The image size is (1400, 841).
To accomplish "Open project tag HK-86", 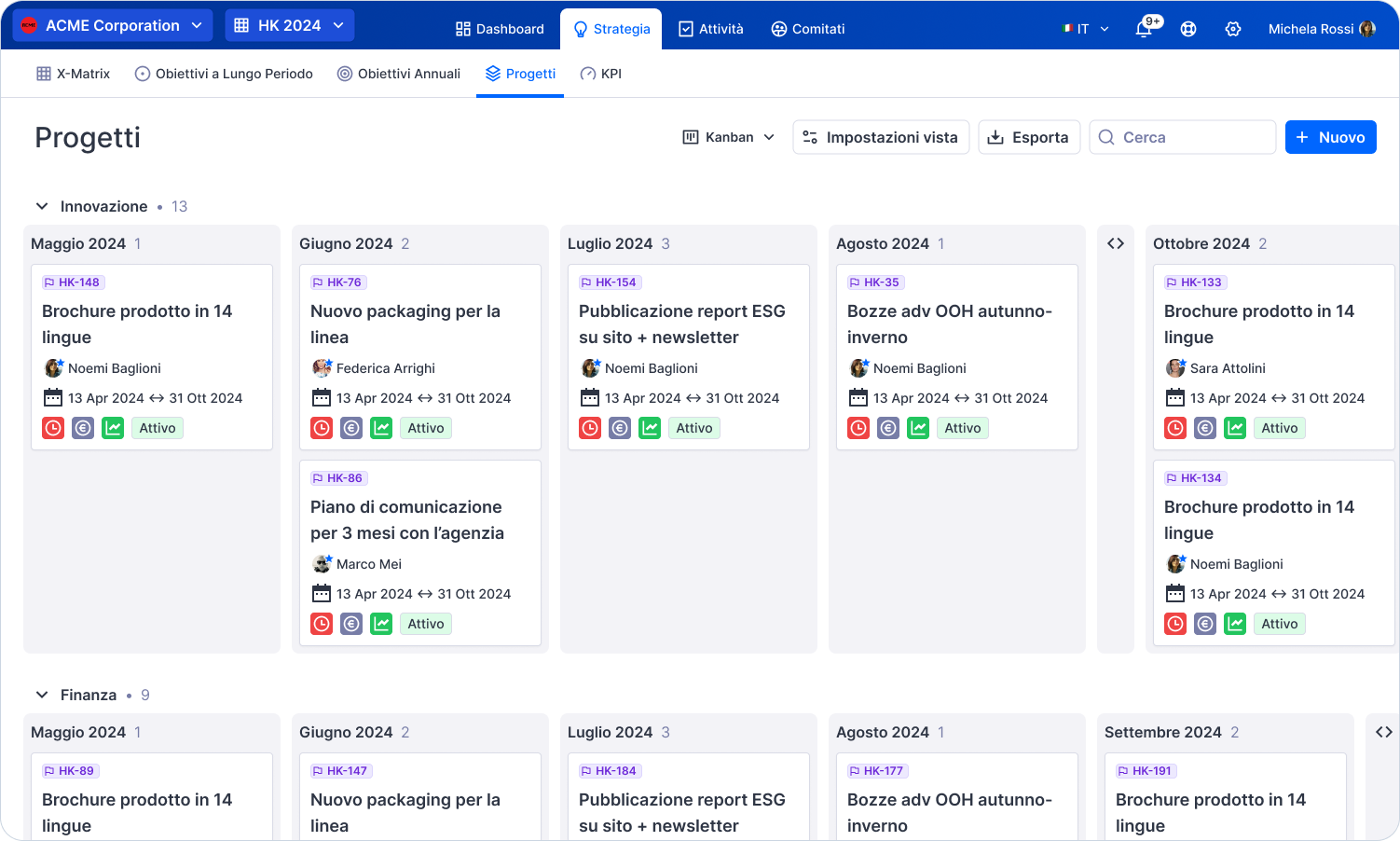I will [x=339, y=478].
